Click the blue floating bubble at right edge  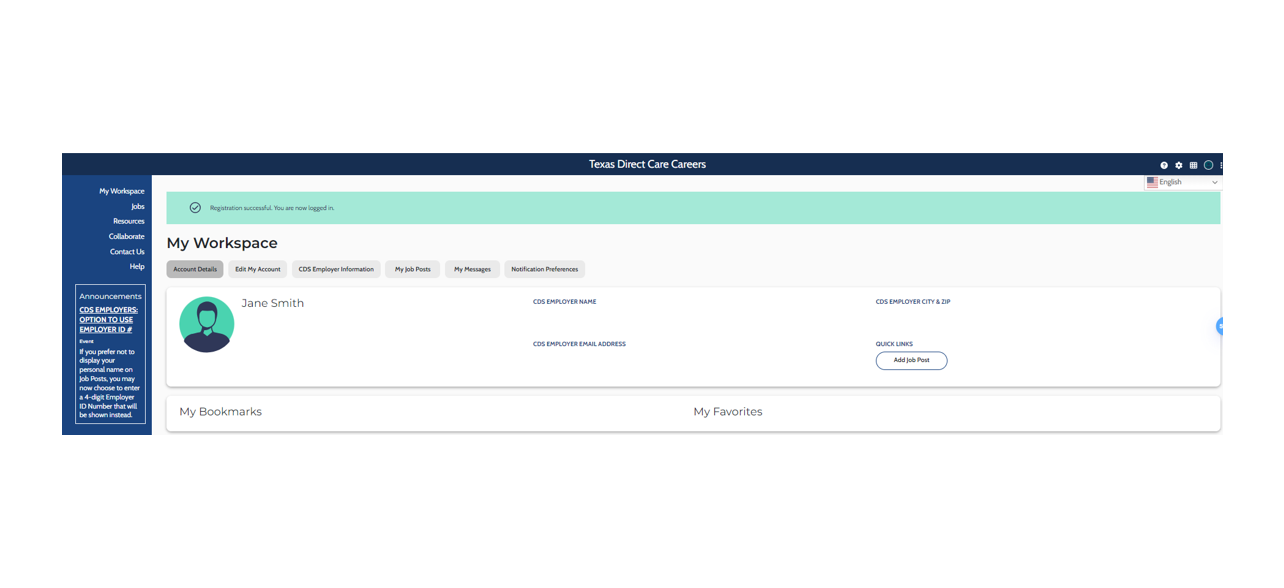pyautogui.click(x=1219, y=326)
